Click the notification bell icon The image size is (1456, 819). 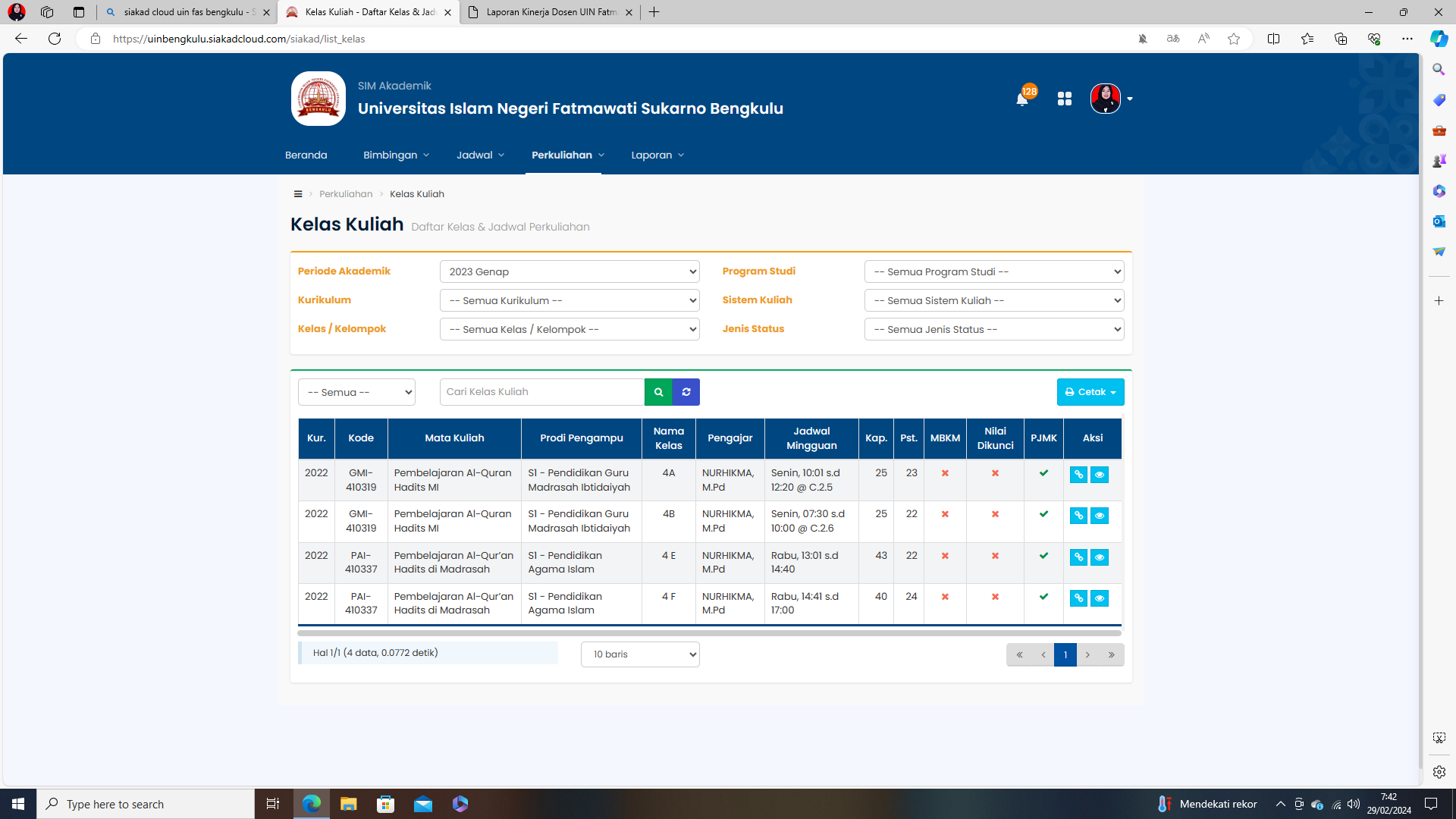1021,99
